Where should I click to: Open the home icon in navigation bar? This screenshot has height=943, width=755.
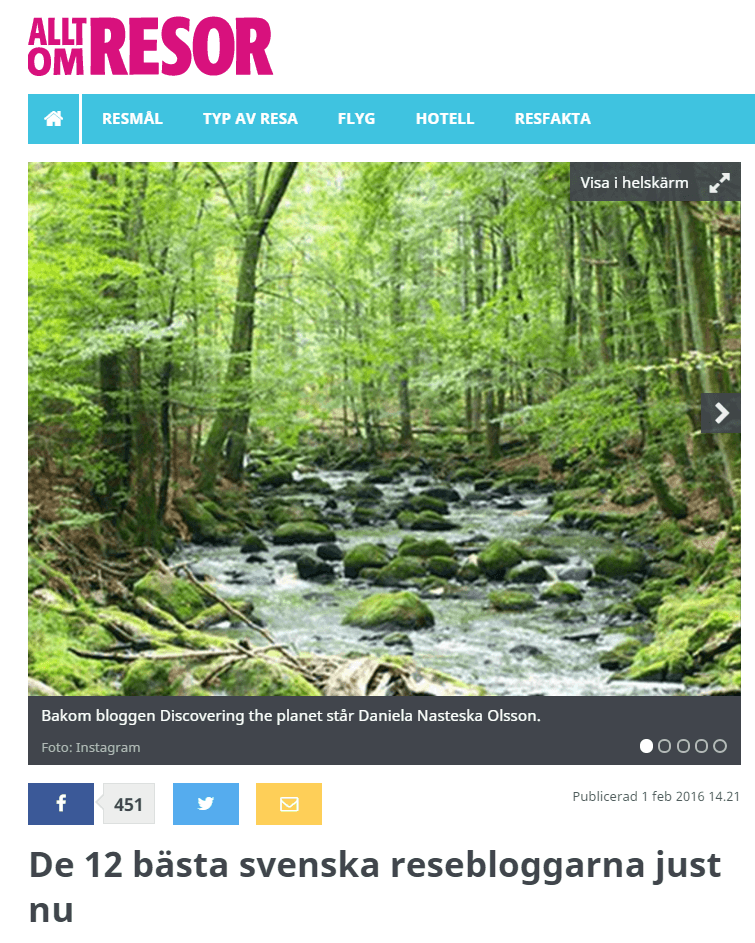click(54, 119)
